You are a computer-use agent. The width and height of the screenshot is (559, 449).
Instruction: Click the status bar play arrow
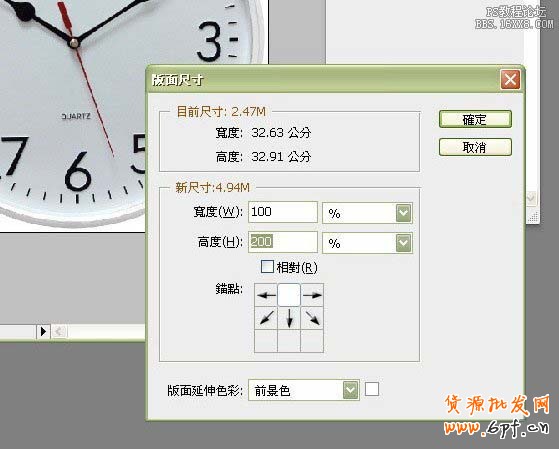point(43,332)
